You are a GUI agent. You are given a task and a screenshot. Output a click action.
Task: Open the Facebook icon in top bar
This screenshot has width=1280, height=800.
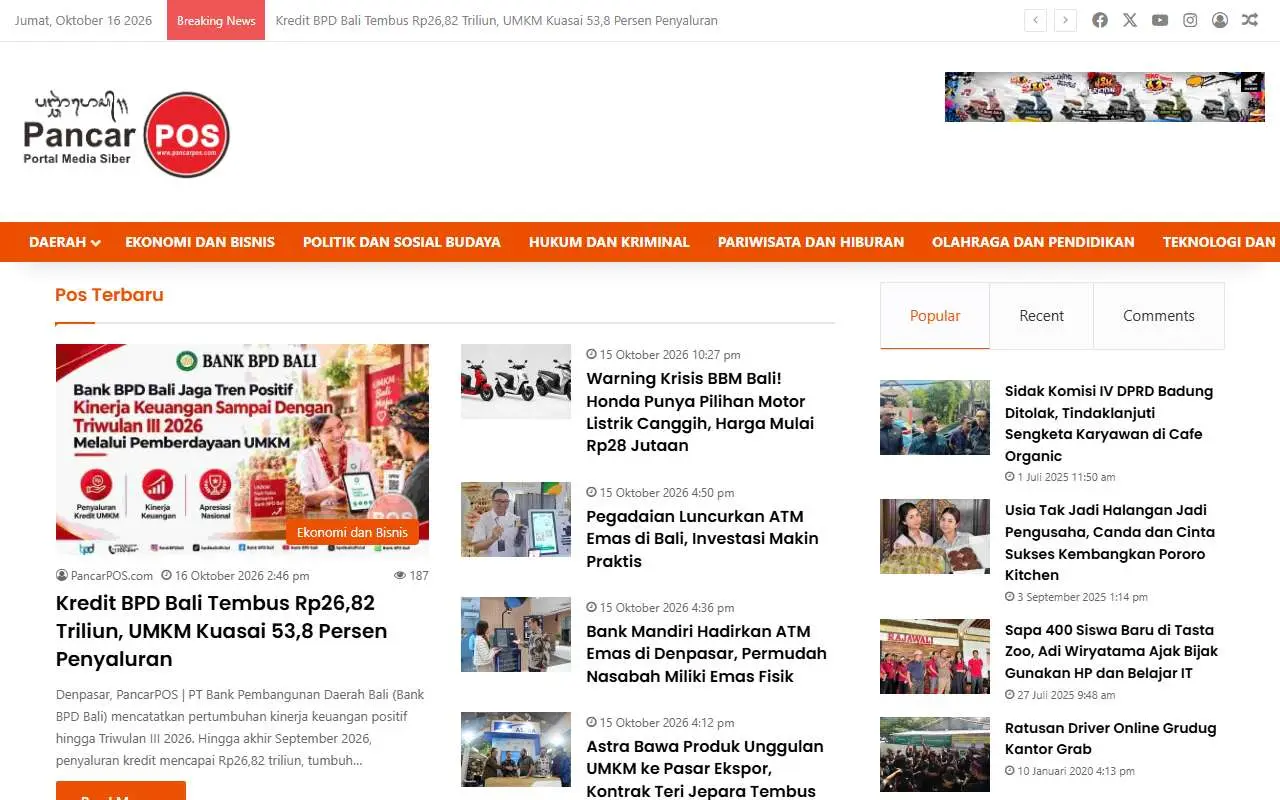pos(1100,20)
